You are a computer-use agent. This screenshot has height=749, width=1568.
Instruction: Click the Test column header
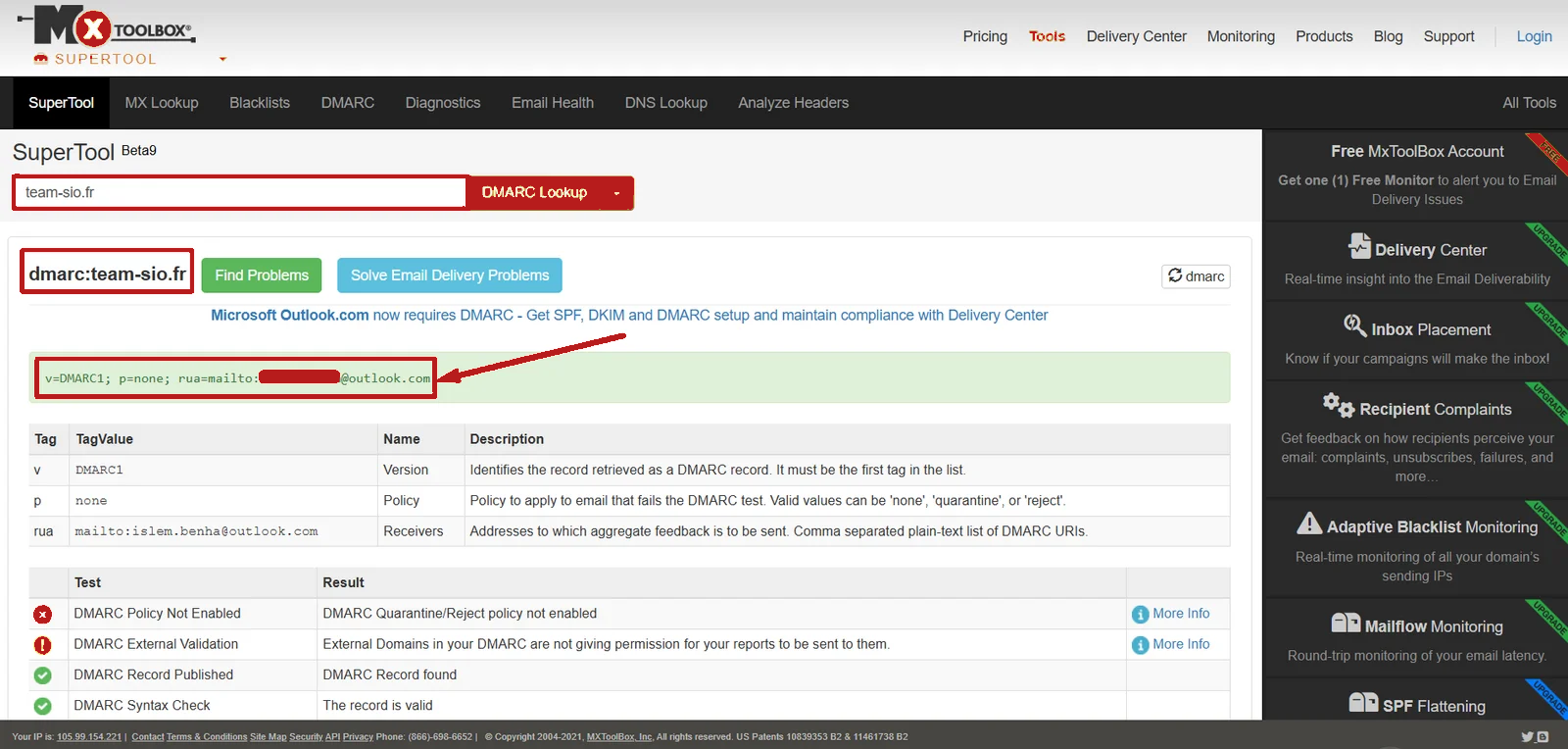click(x=87, y=582)
